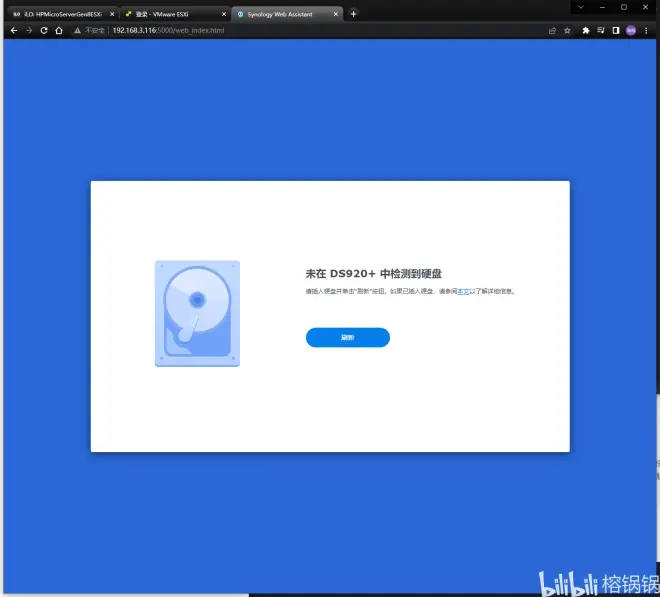Open the tab search dropdown arrow
The width and height of the screenshot is (660, 597).
coord(581,7)
